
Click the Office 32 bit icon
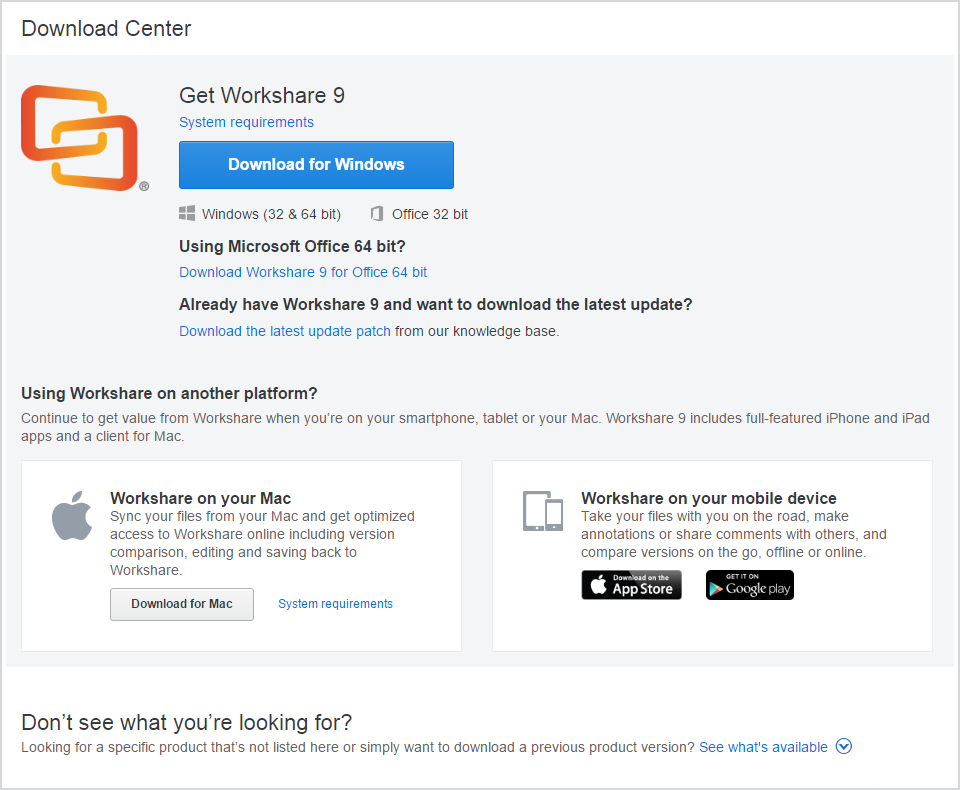[377, 214]
